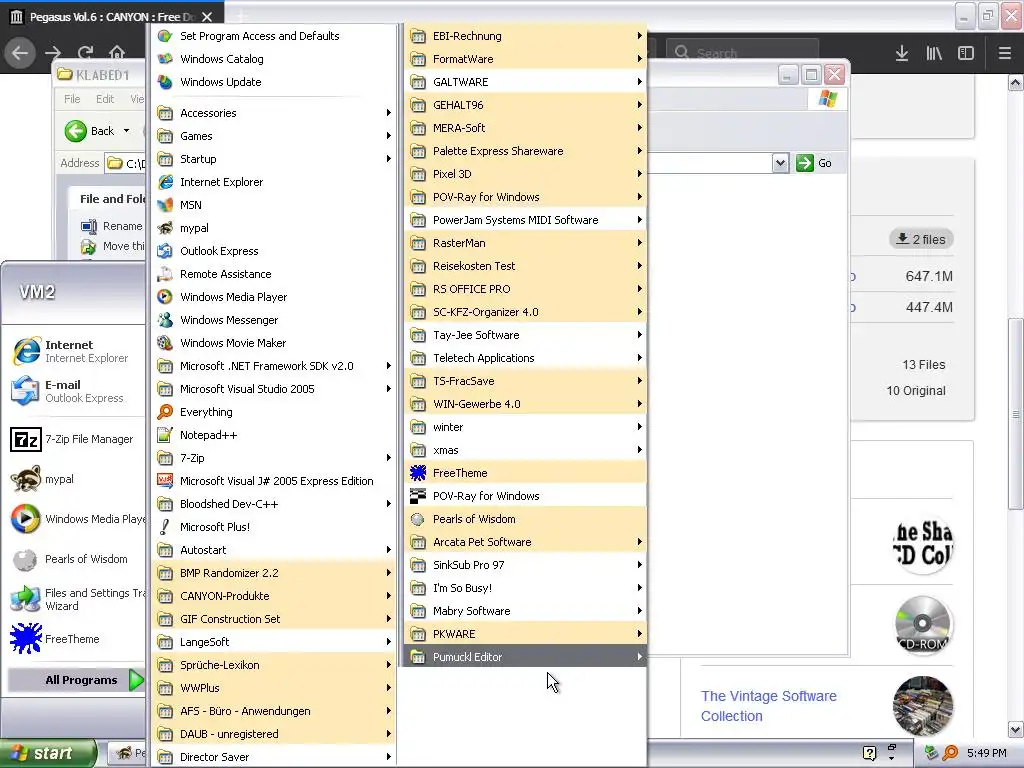Open E-mail Outlook Express pinned item
Screen dimensions: 1024x768
76,391
